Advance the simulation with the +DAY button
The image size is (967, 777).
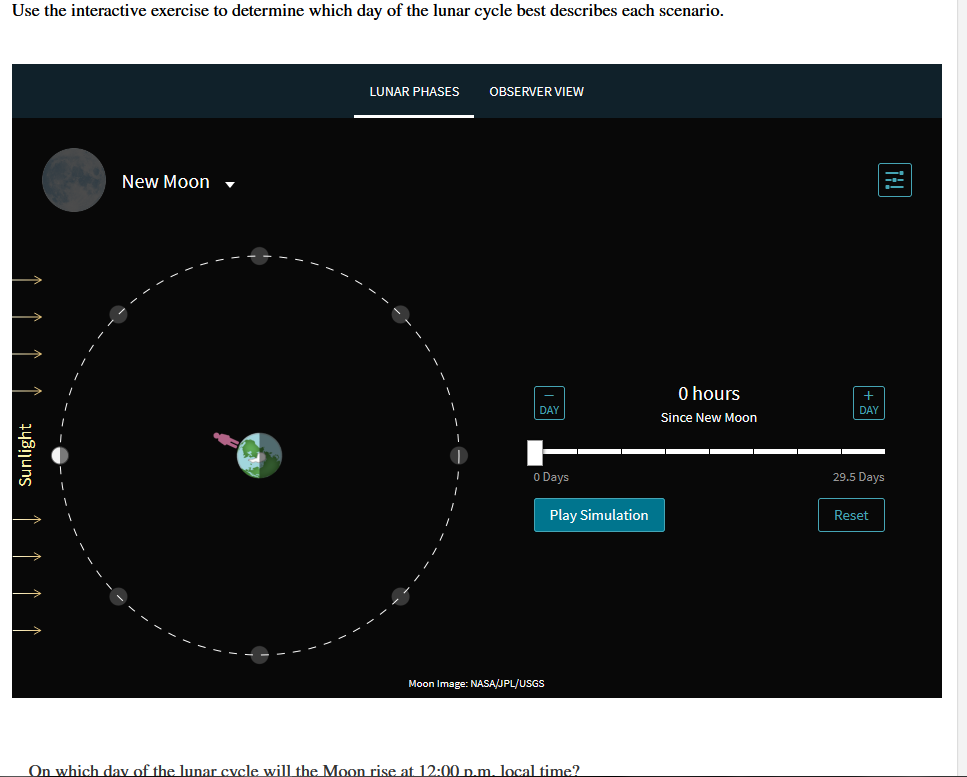(x=868, y=402)
